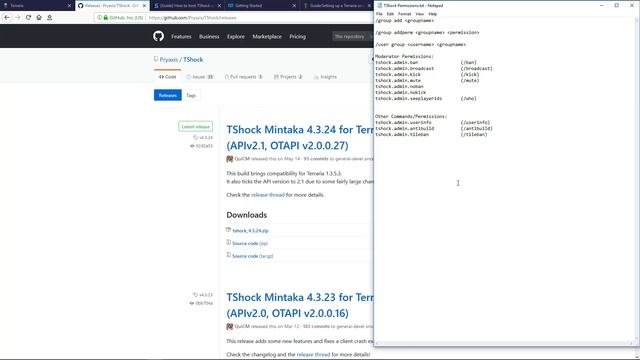Open Pricing in GitHub header
Viewport: 640px width, 360px height.
tap(298, 36)
